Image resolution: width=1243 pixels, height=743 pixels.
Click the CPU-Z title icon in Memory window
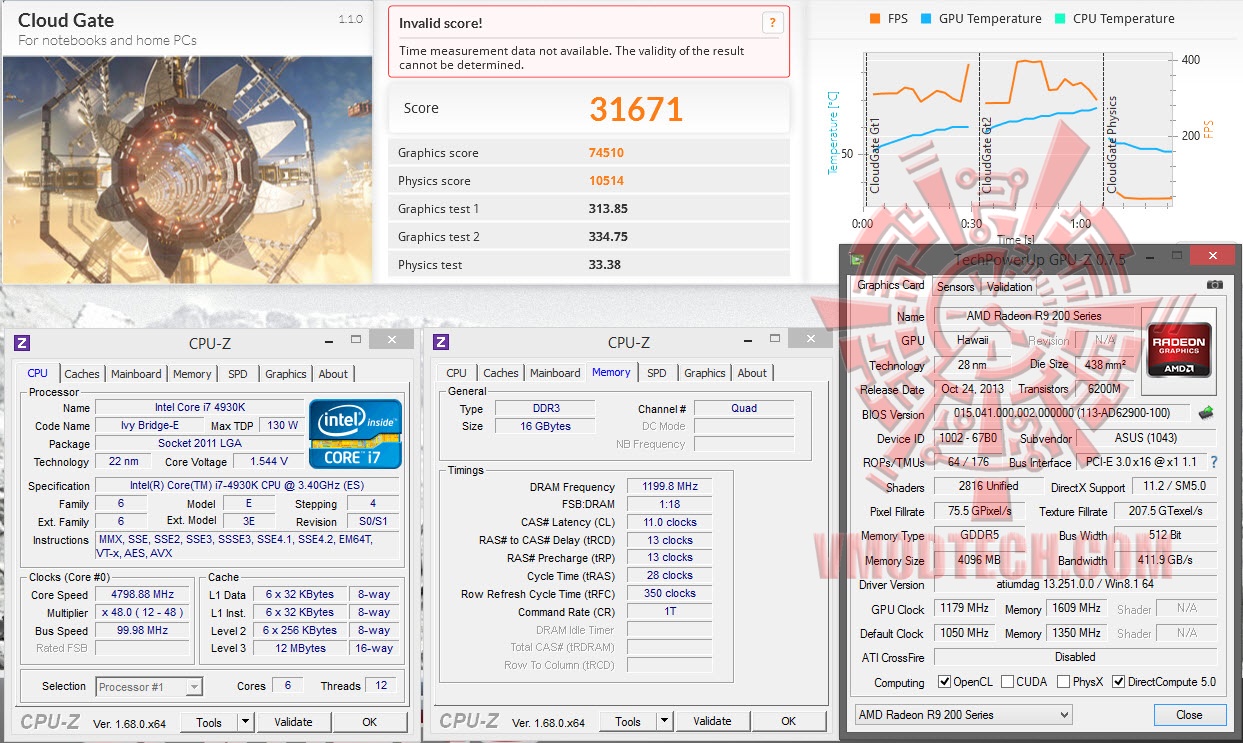coord(441,343)
